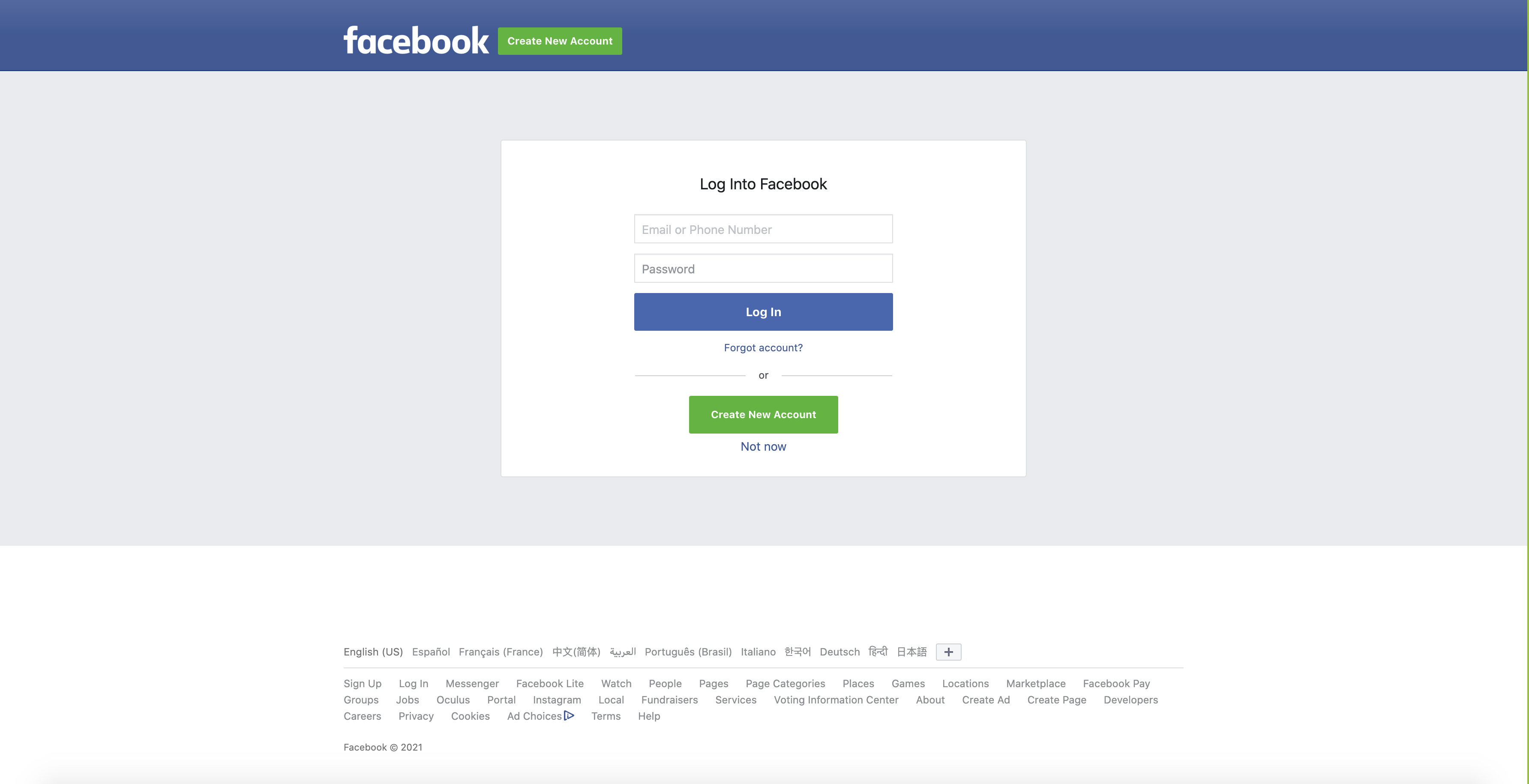This screenshot has width=1529, height=784.
Task: Go to Voting Information Center
Action: point(836,700)
